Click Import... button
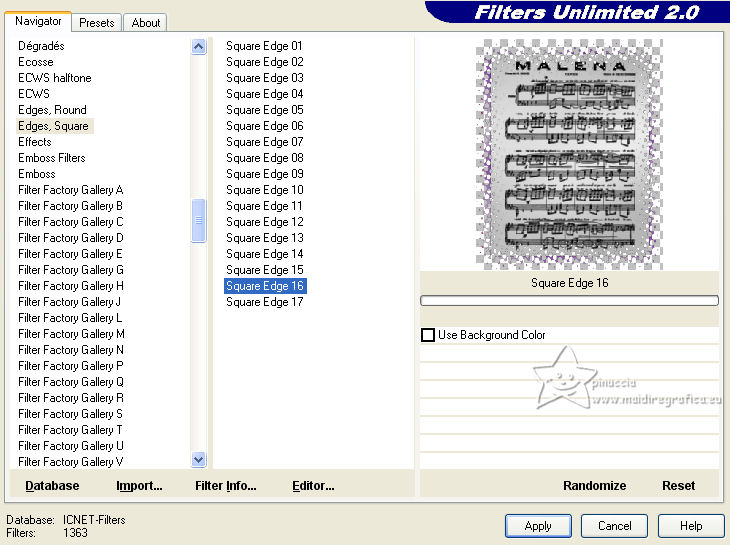The width and height of the screenshot is (730, 545). pos(139,486)
